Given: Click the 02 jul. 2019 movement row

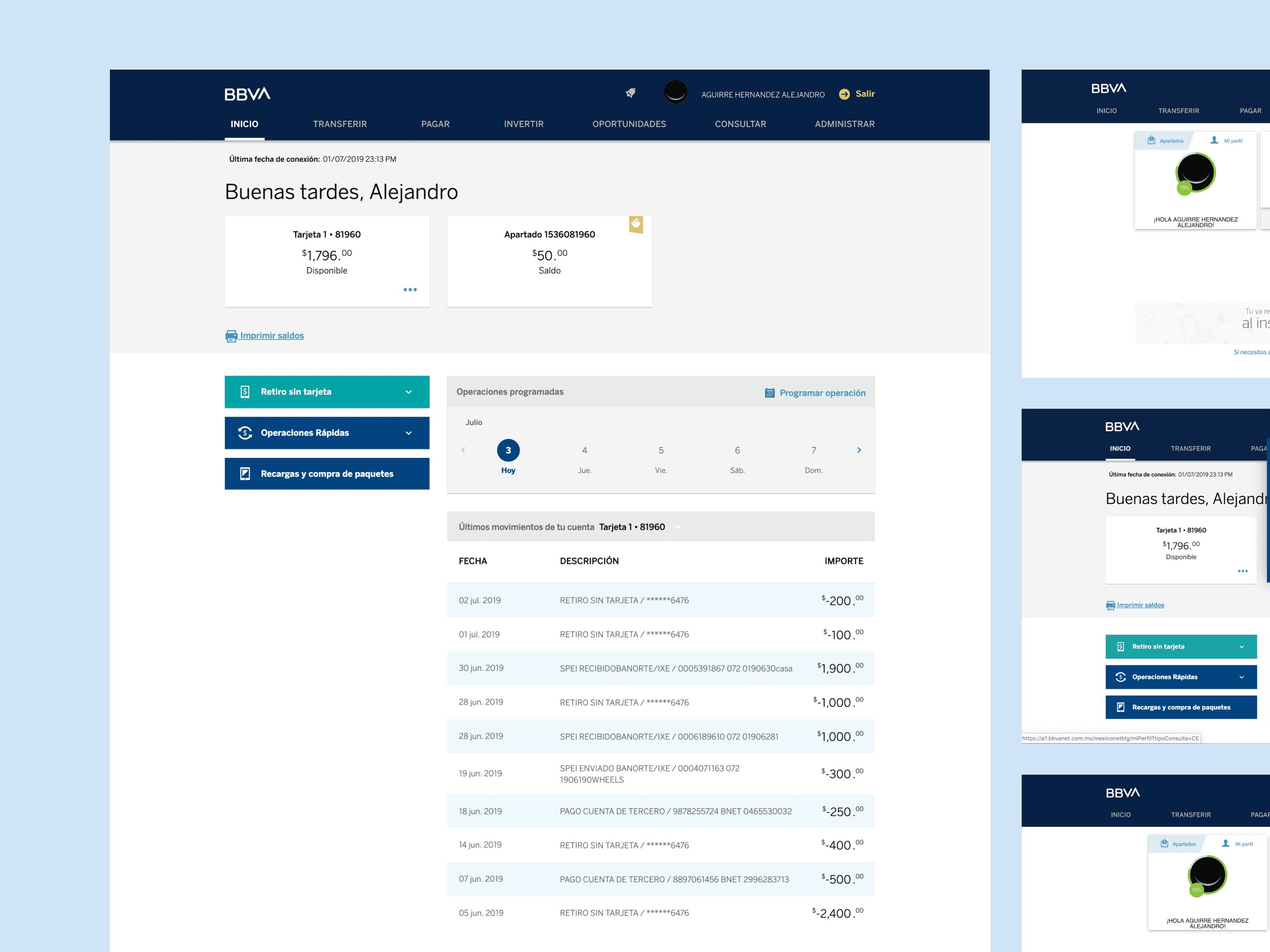Looking at the screenshot, I should (660, 600).
